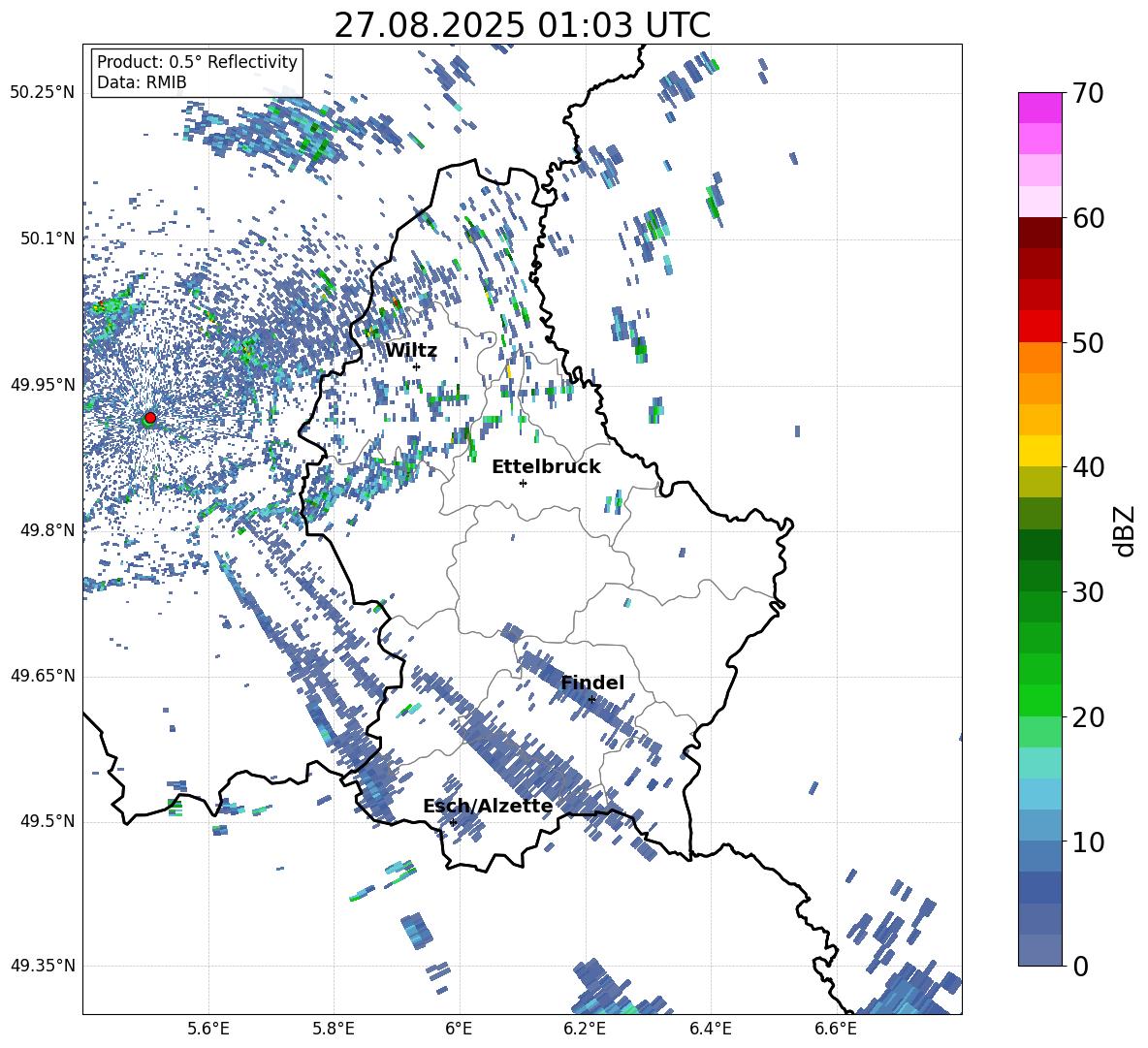Click the Wiltz city label
The width and height of the screenshot is (1148, 1048).
tap(411, 351)
